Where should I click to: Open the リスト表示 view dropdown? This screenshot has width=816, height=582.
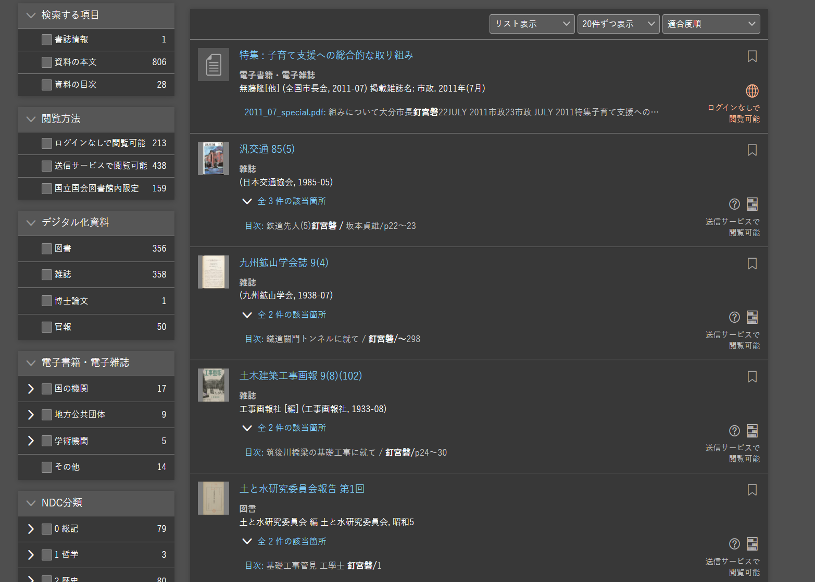pos(531,24)
